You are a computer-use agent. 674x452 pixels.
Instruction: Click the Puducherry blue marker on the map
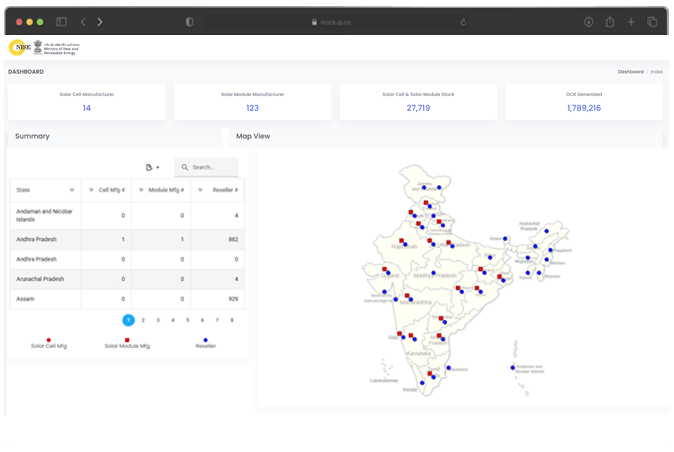[x=448, y=368]
